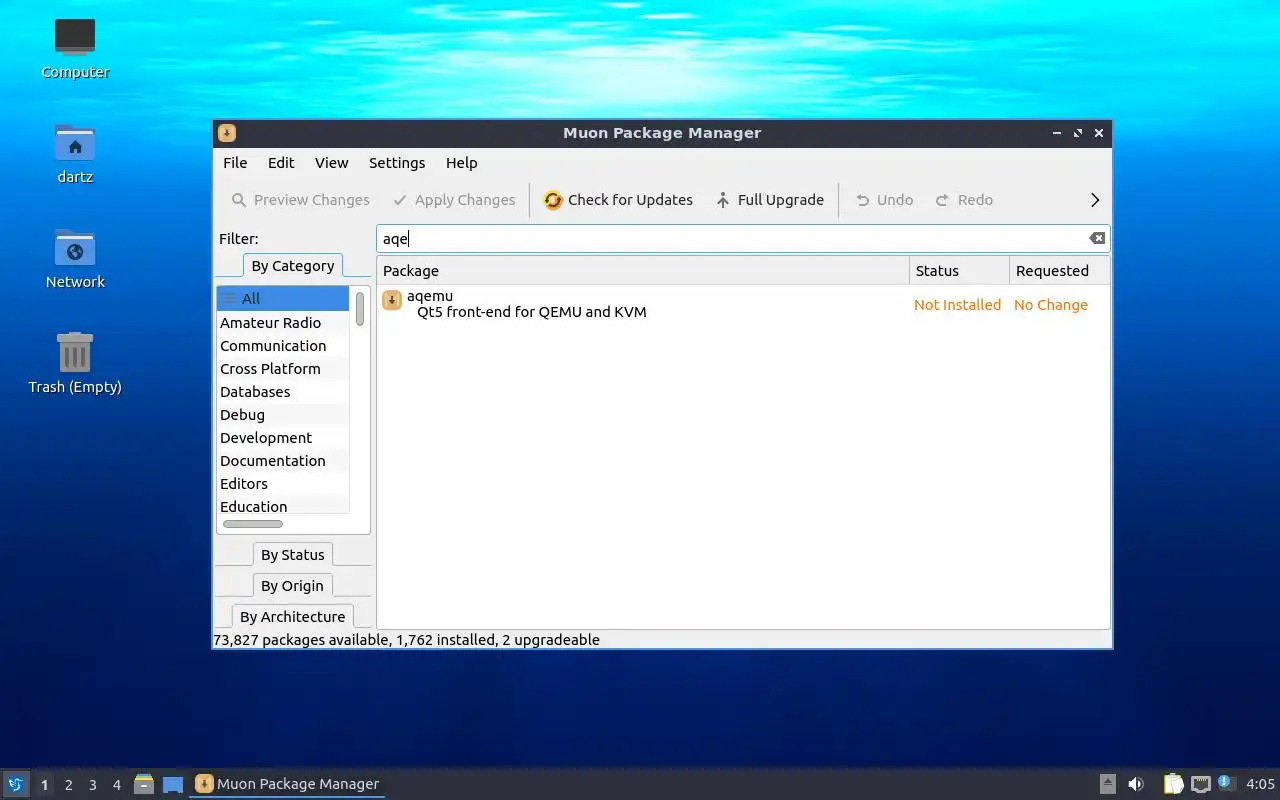Select the Education category
Image resolution: width=1280 pixels, height=800 pixels.
coord(283,506)
